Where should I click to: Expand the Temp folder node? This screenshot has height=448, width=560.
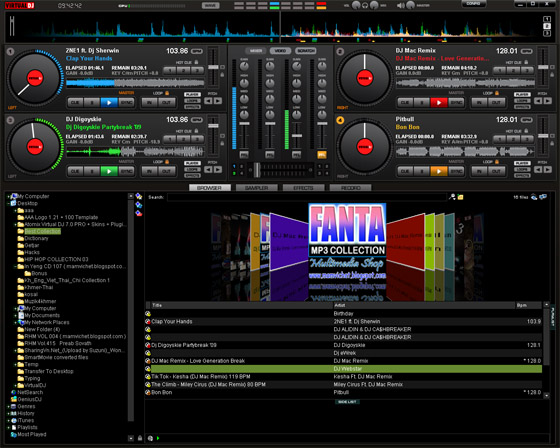(15, 364)
